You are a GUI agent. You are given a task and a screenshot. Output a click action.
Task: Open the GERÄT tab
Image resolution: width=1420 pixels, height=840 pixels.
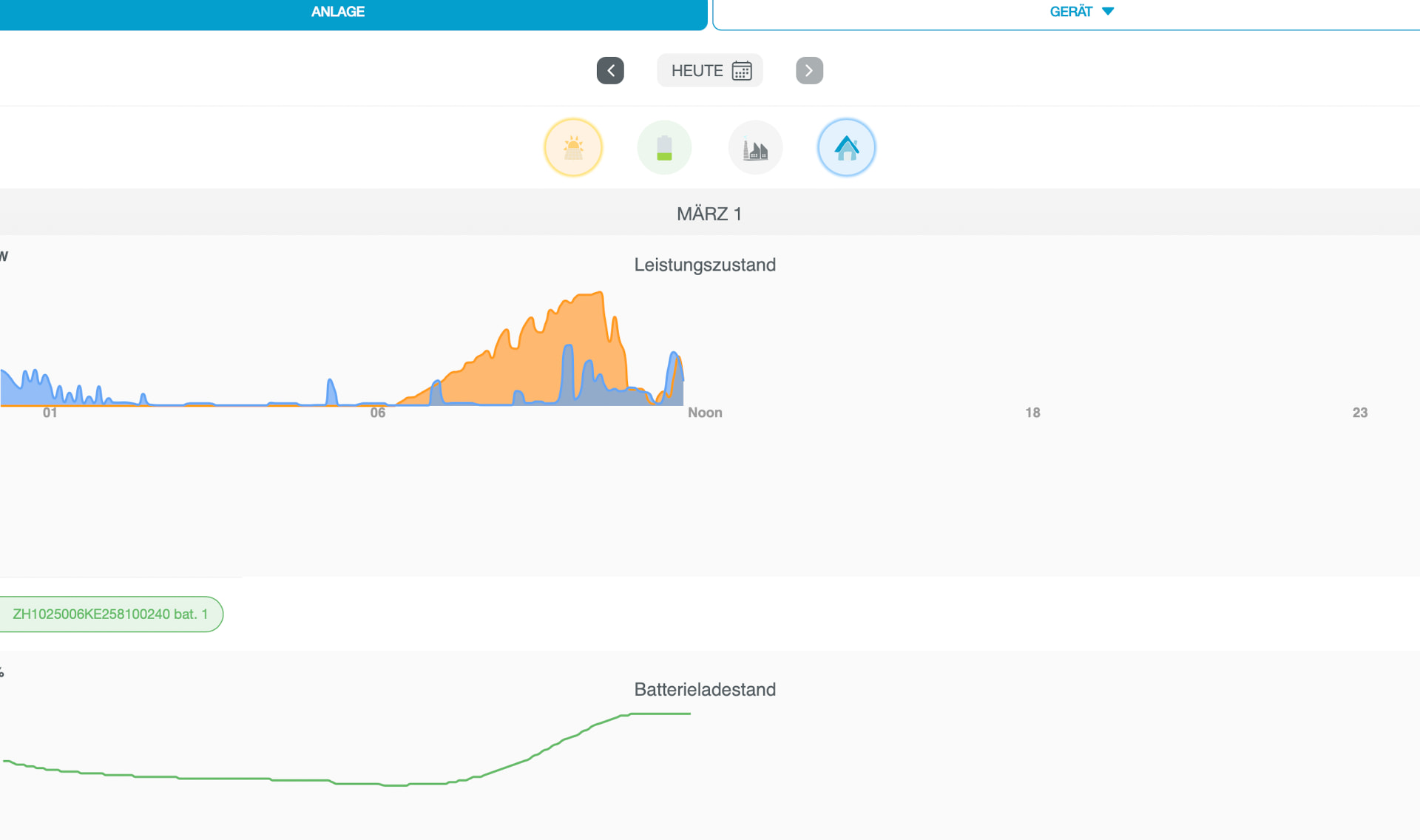tap(1070, 12)
